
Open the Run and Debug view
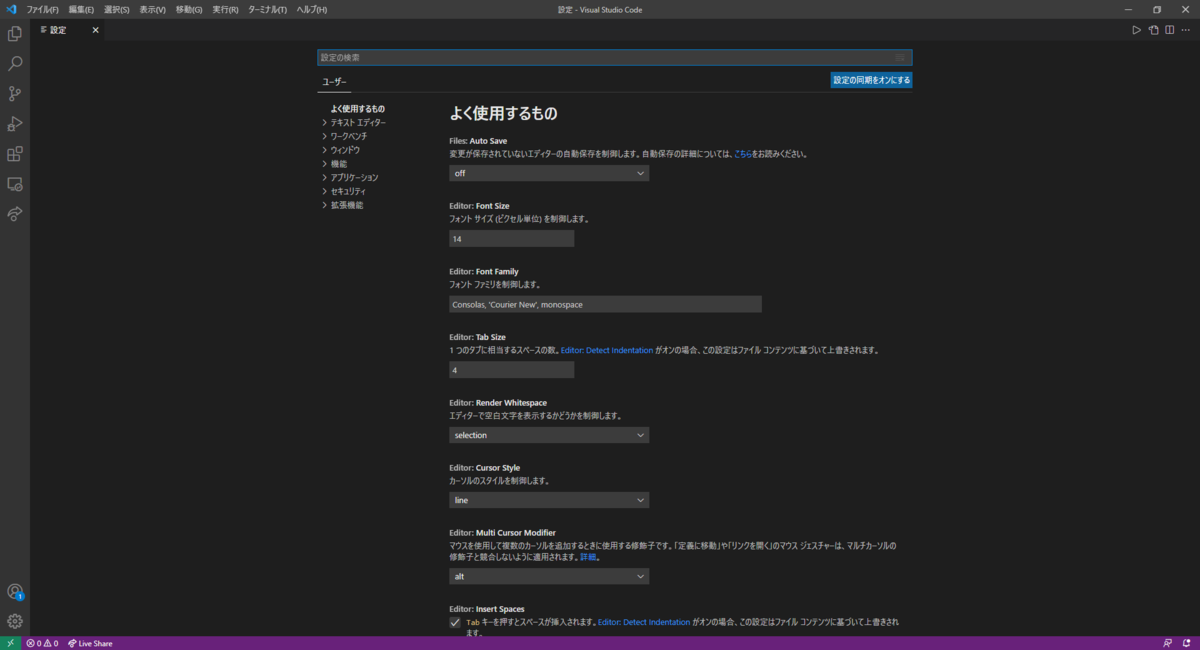(x=15, y=124)
